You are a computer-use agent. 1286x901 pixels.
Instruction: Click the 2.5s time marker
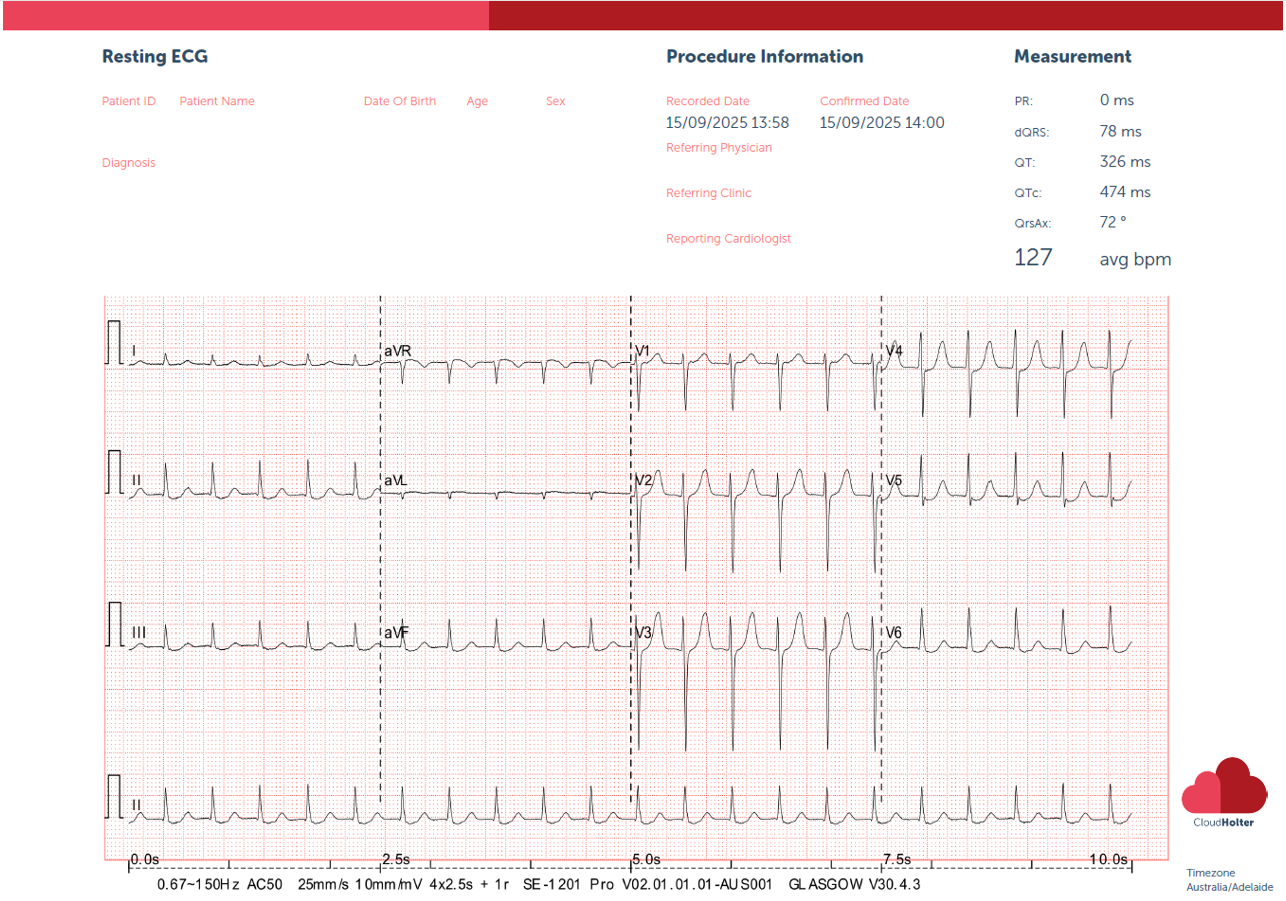coord(395,859)
